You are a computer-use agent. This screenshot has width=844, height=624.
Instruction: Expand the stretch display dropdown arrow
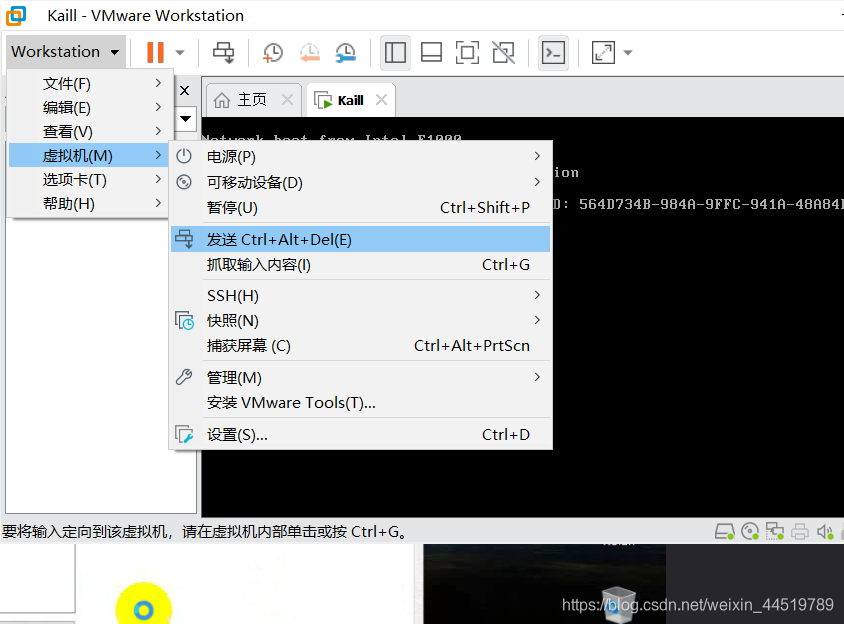(x=628, y=53)
